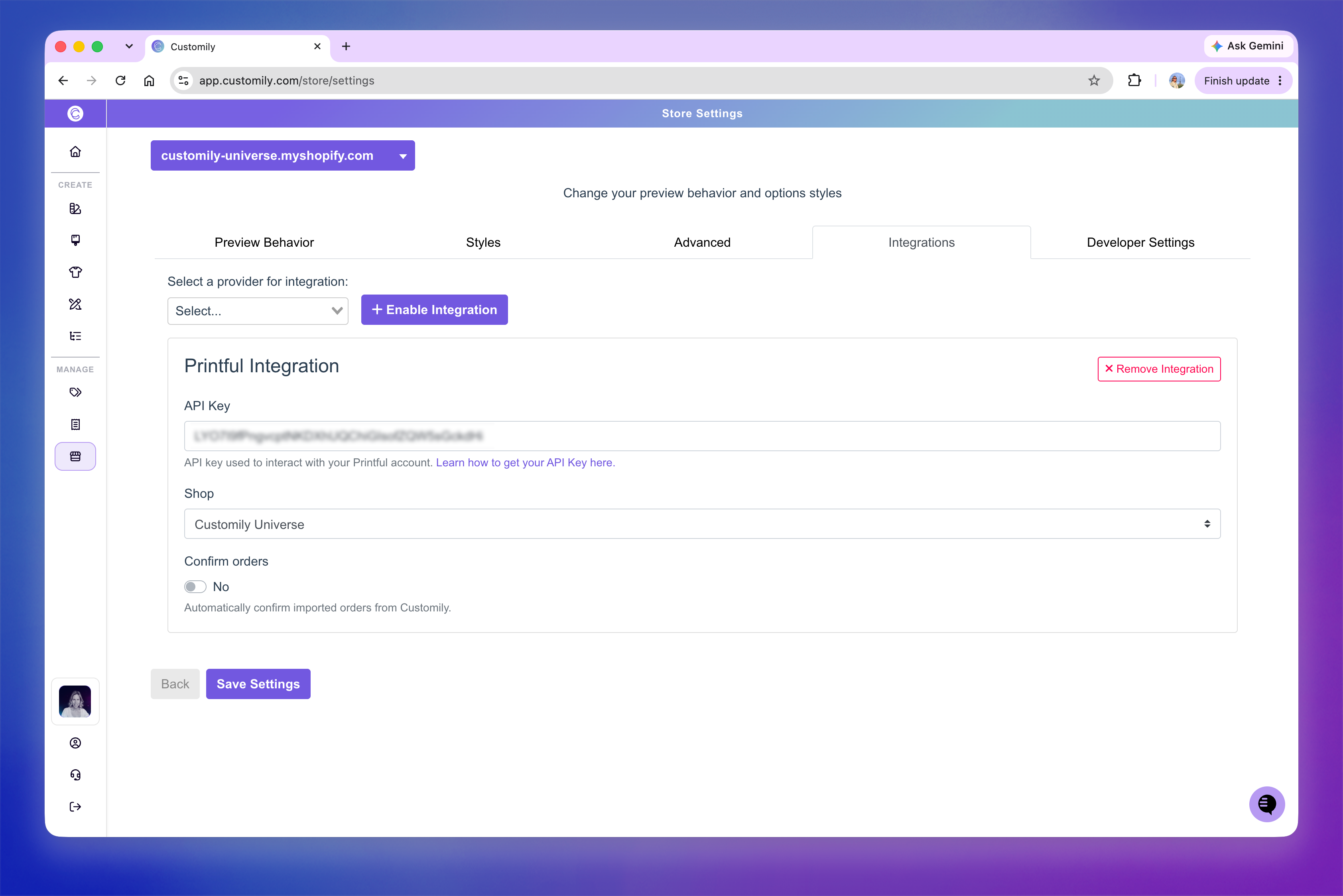The width and height of the screenshot is (1343, 896).
Task: Open the Developer Settings tab
Action: pyautogui.click(x=1140, y=242)
